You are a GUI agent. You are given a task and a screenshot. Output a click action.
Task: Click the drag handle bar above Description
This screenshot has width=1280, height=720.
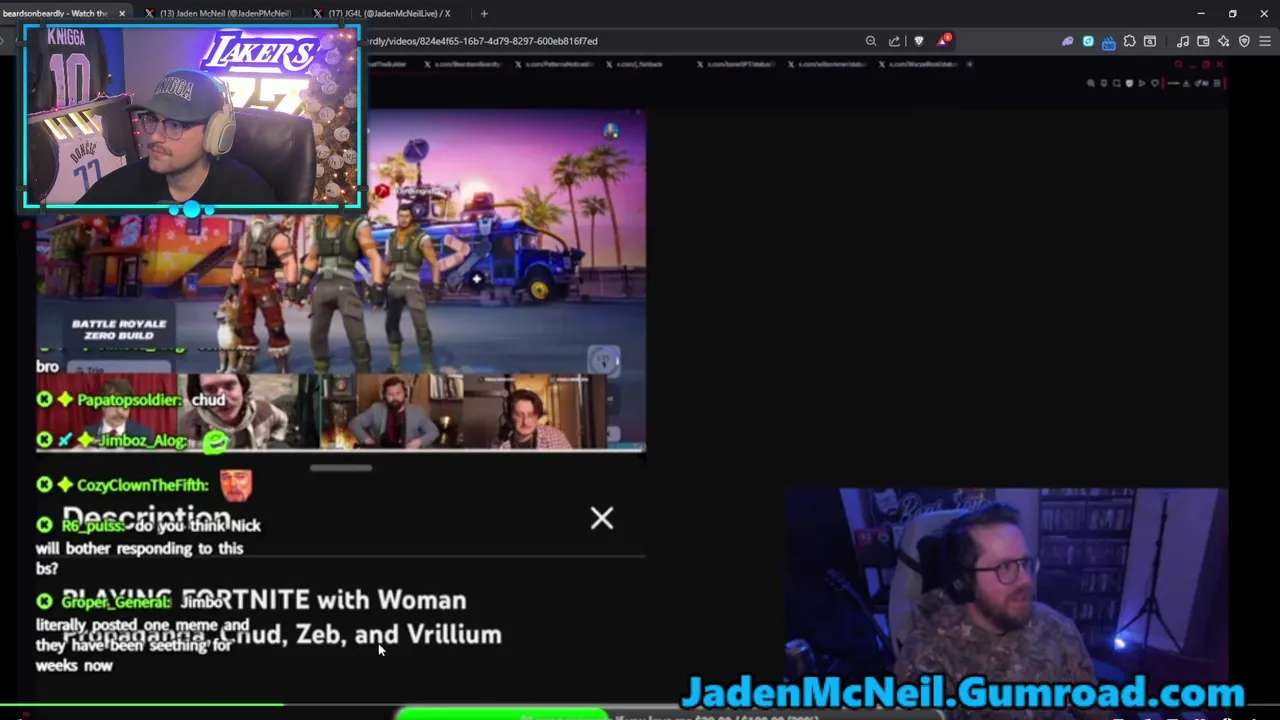click(341, 468)
